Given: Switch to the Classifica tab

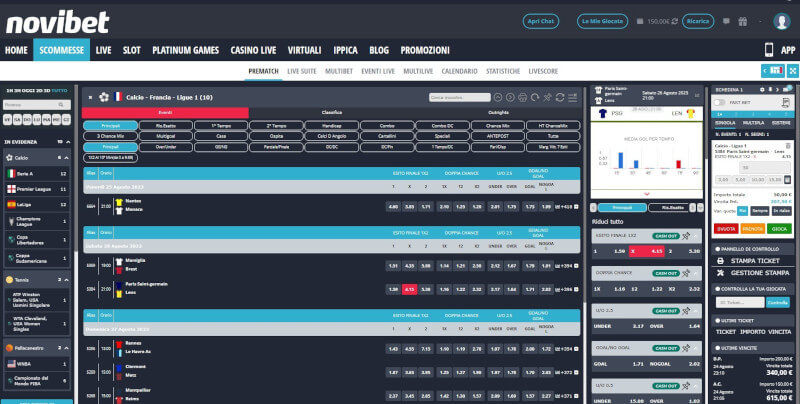Looking at the screenshot, I should pyautogui.click(x=331, y=112).
